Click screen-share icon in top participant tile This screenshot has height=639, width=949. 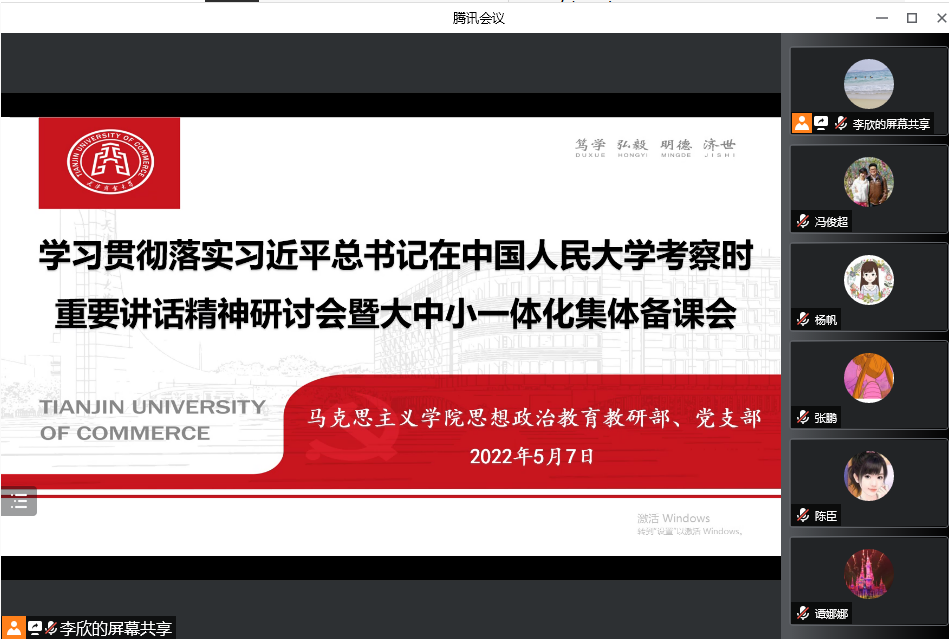click(822, 123)
